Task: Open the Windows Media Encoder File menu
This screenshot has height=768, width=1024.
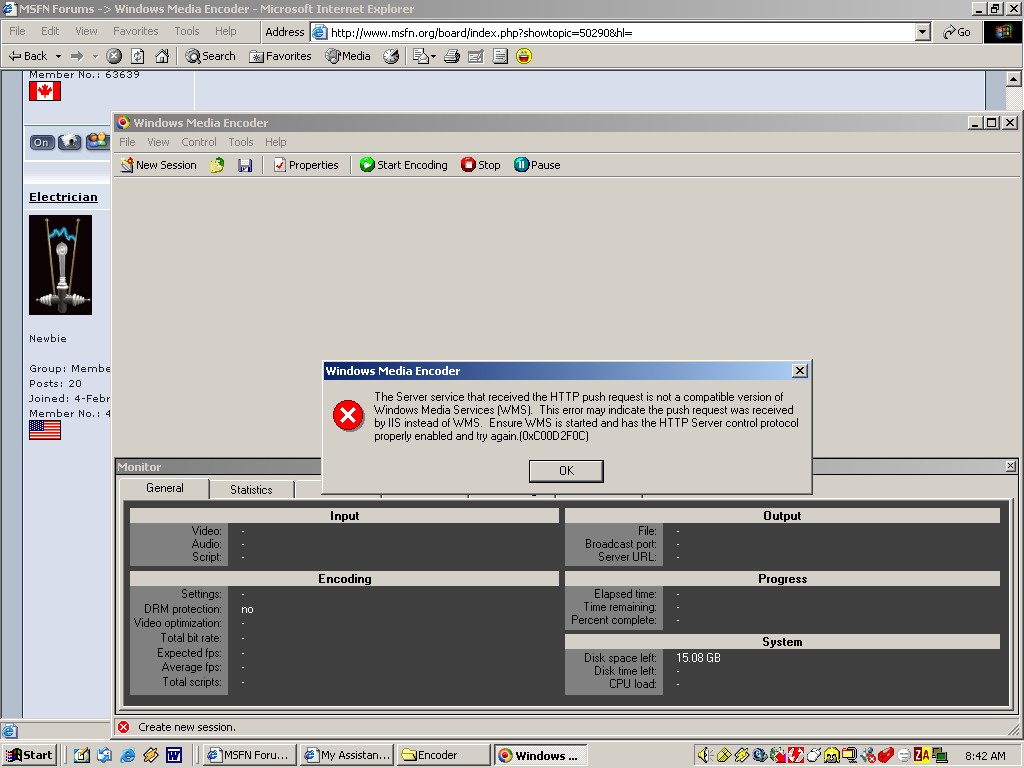Action: pos(127,142)
